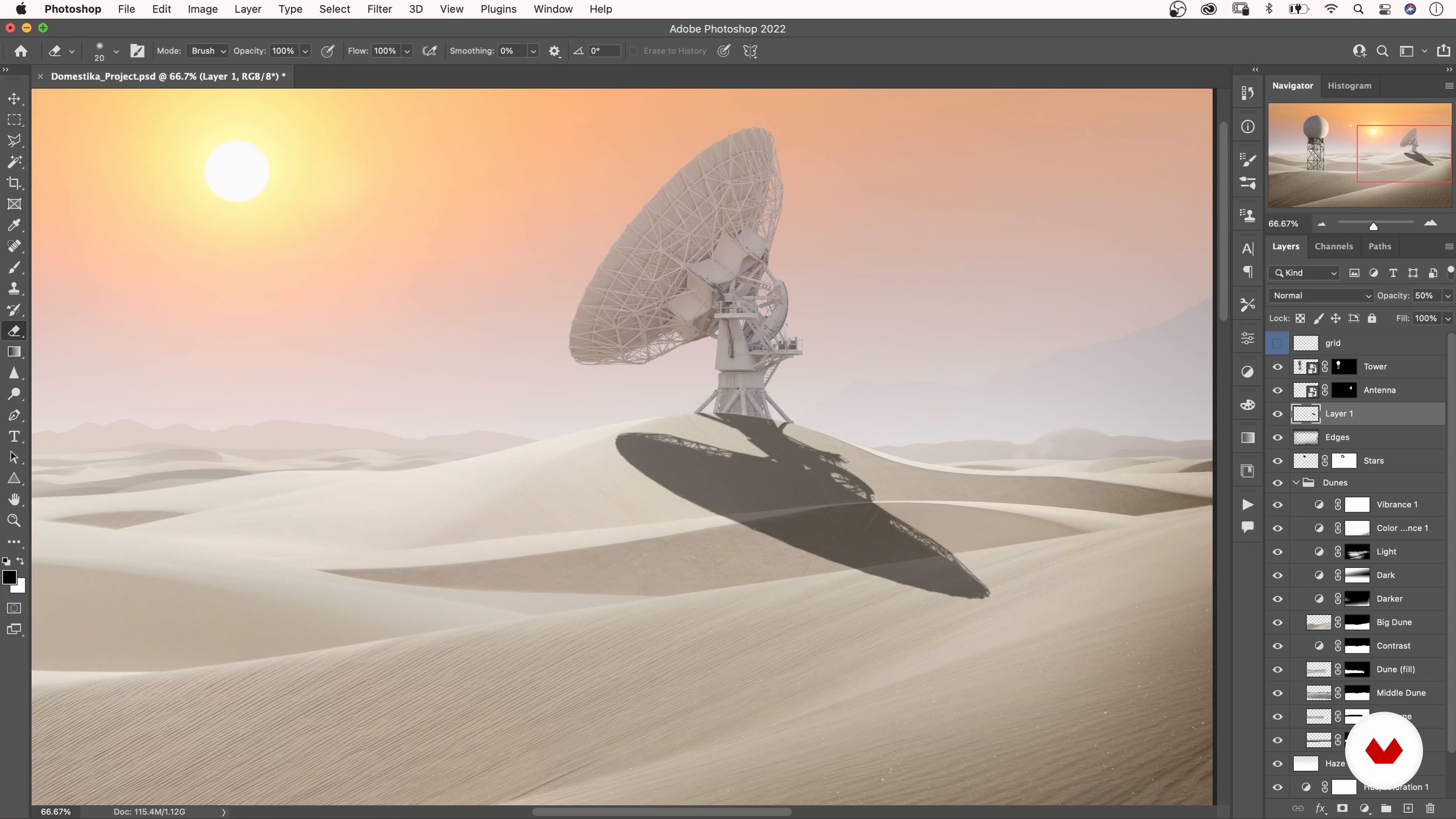
Task: Open the eraser Mode dropdown
Action: click(x=207, y=51)
